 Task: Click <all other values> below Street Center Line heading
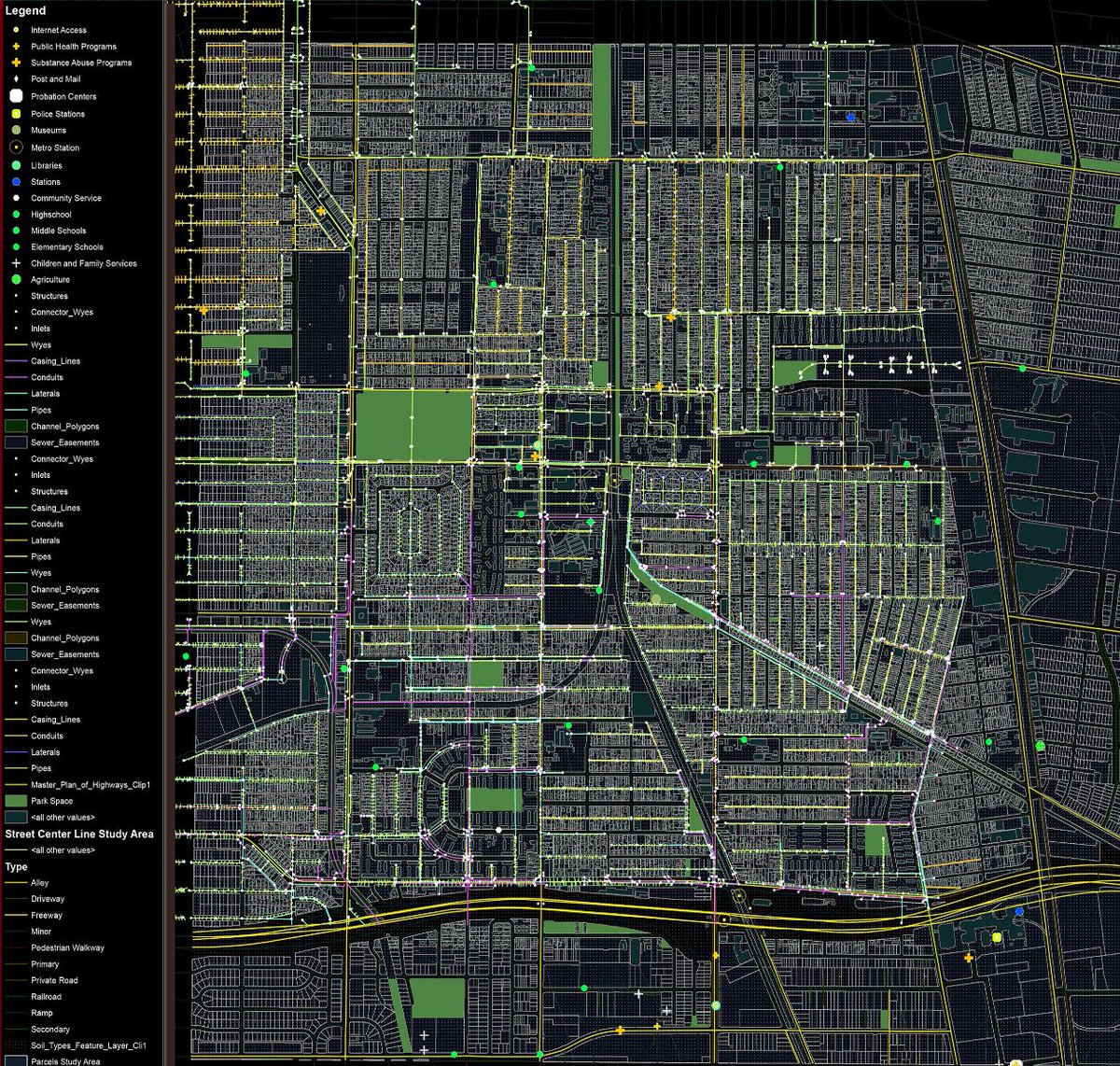(63, 850)
